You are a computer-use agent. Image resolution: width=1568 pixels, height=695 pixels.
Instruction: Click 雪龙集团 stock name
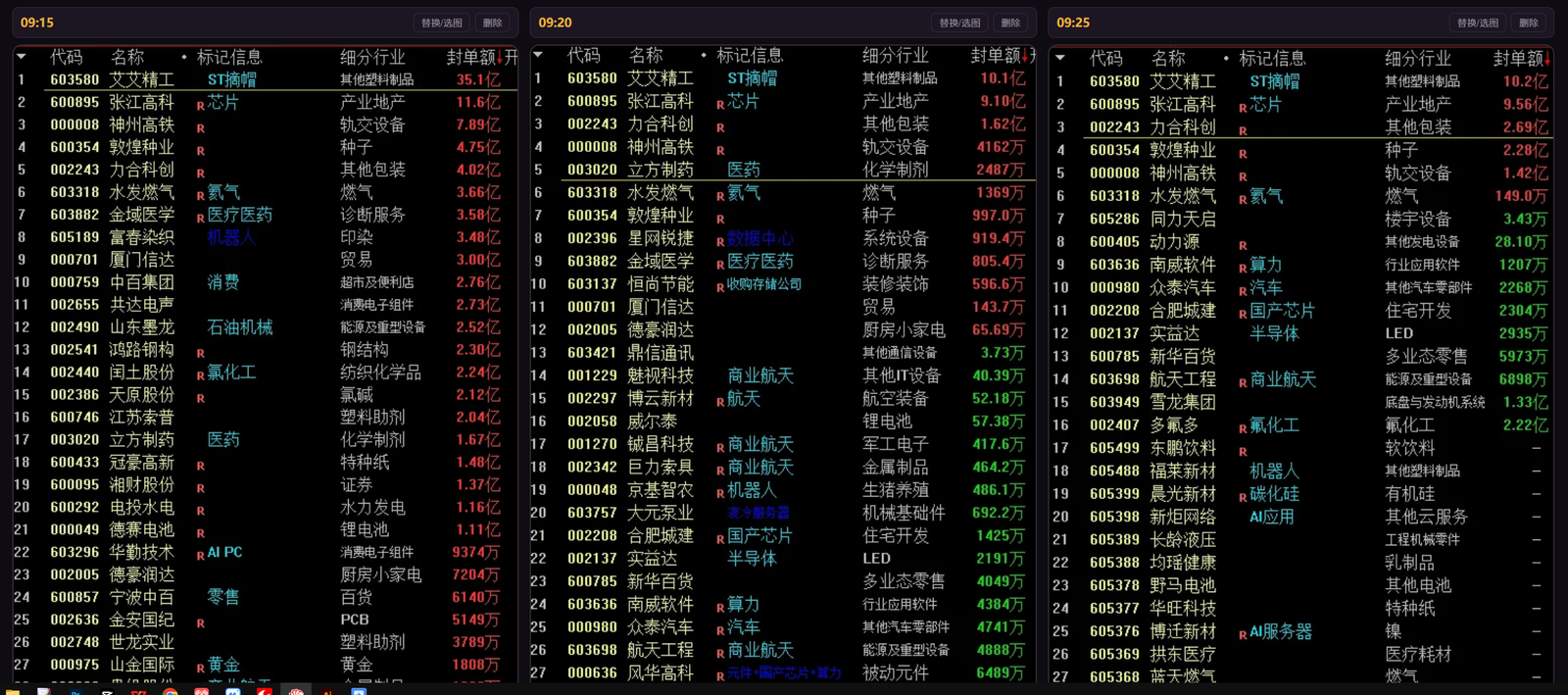click(x=1183, y=402)
